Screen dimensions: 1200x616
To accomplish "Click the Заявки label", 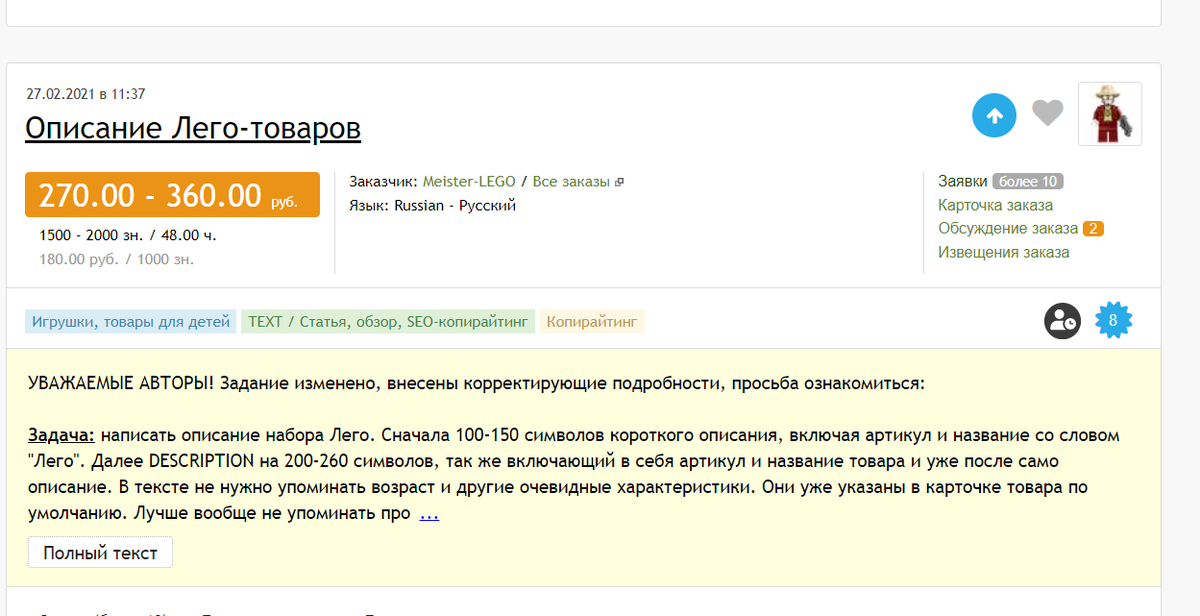I will tap(962, 181).
